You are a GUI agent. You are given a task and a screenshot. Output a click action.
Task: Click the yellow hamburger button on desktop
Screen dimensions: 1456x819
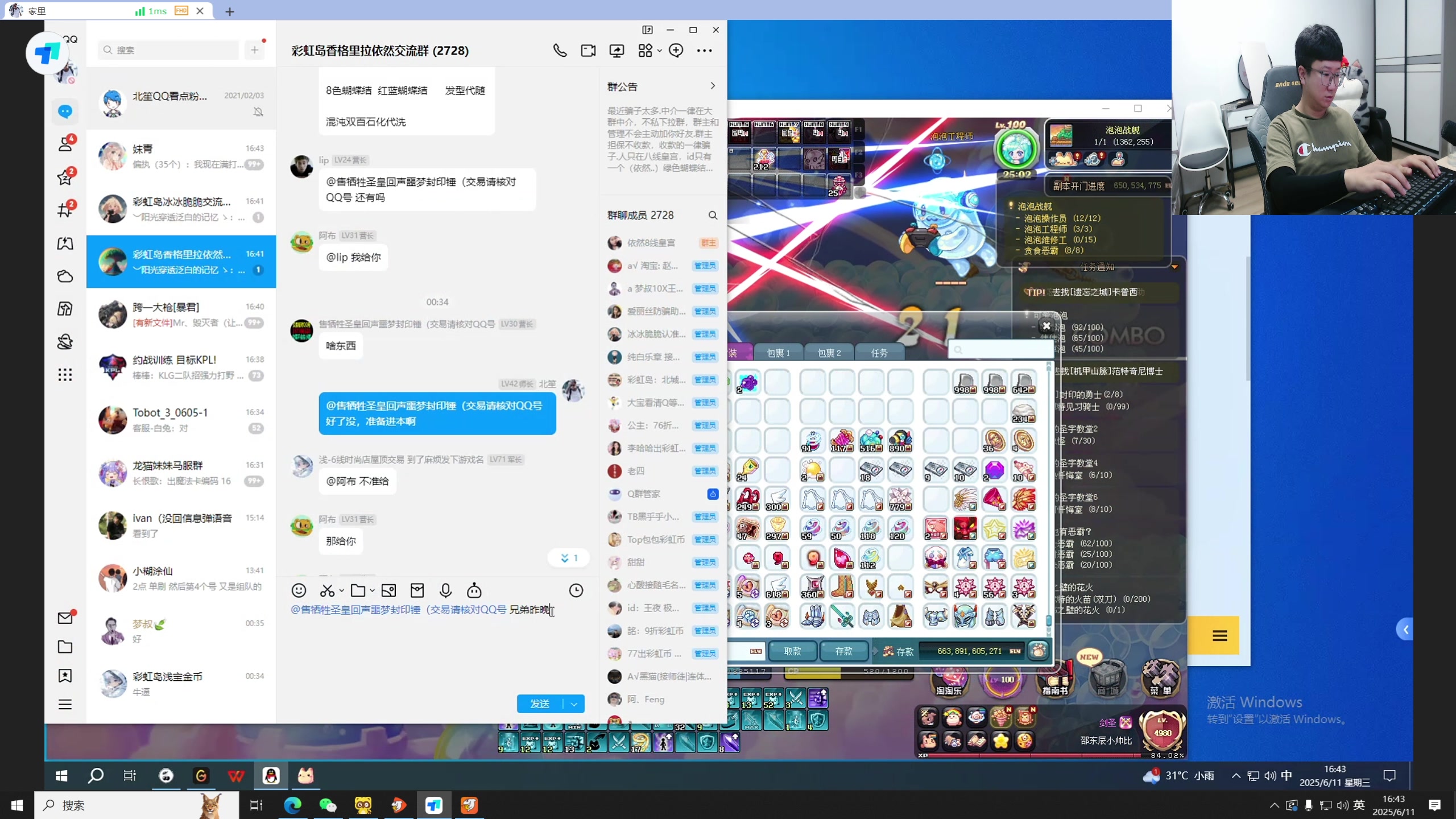click(x=1219, y=635)
